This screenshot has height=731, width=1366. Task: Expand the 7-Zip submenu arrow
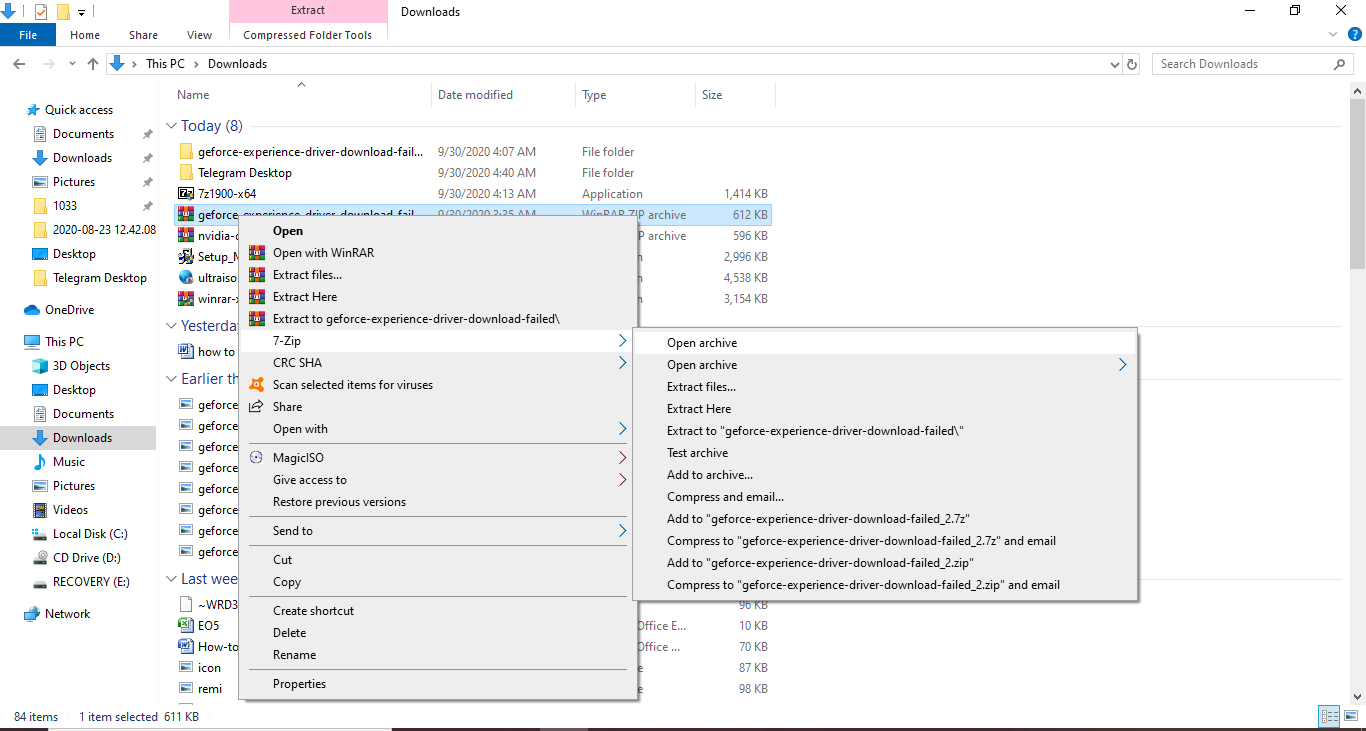[623, 341]
